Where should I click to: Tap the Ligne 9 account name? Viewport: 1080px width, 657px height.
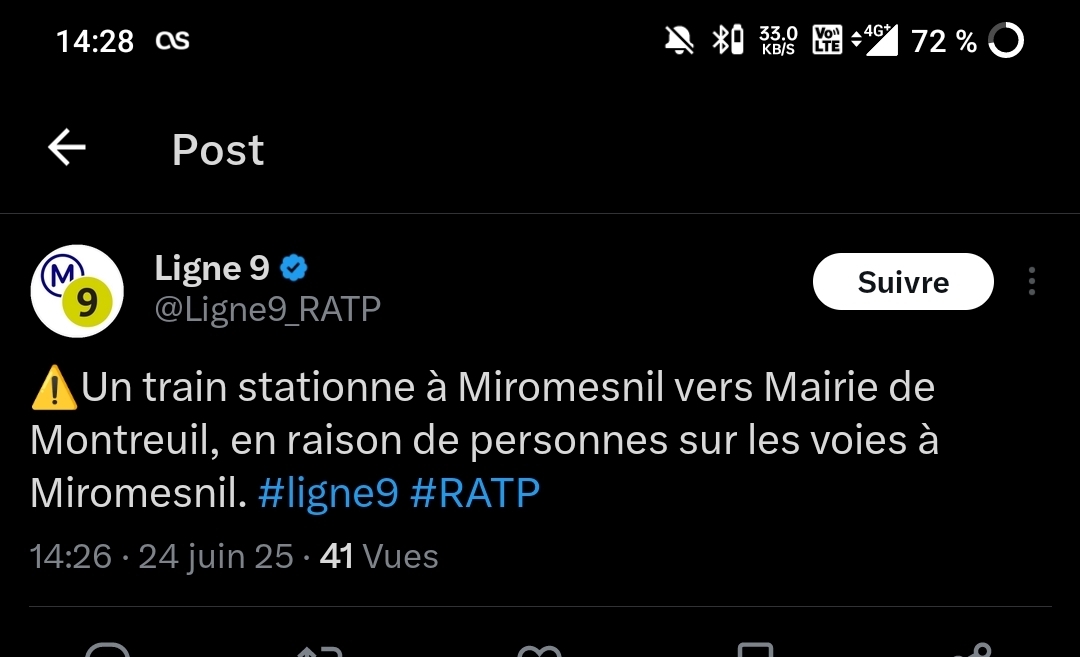coord(212,268)
